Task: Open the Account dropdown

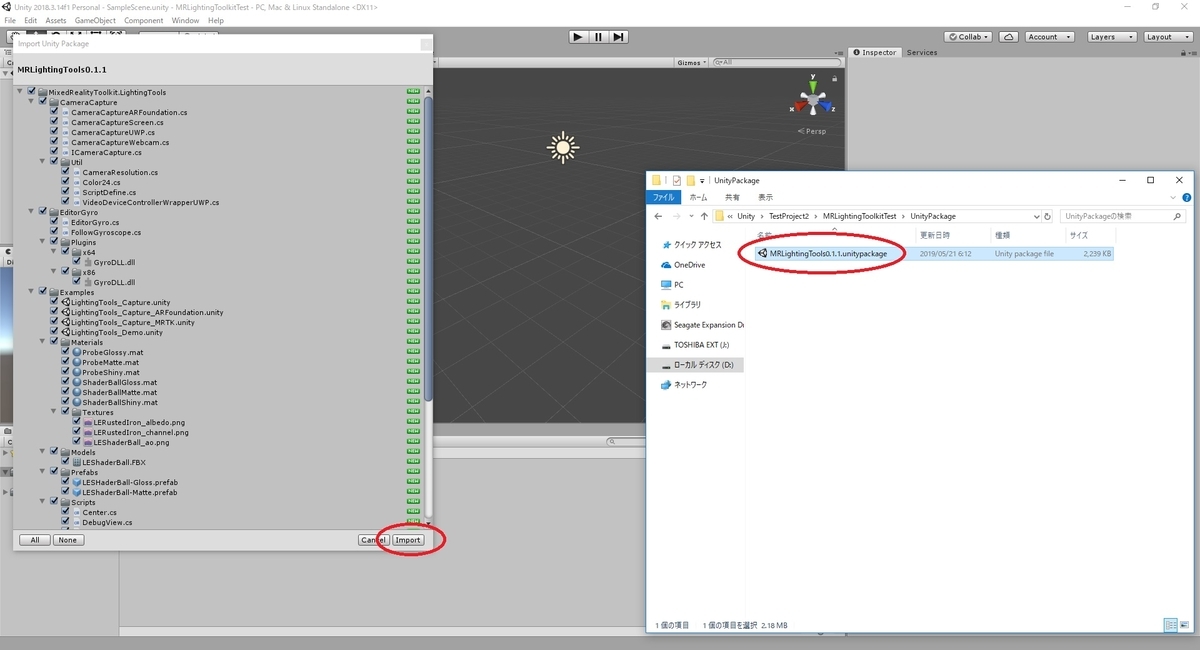Action: pos(1049,37)
